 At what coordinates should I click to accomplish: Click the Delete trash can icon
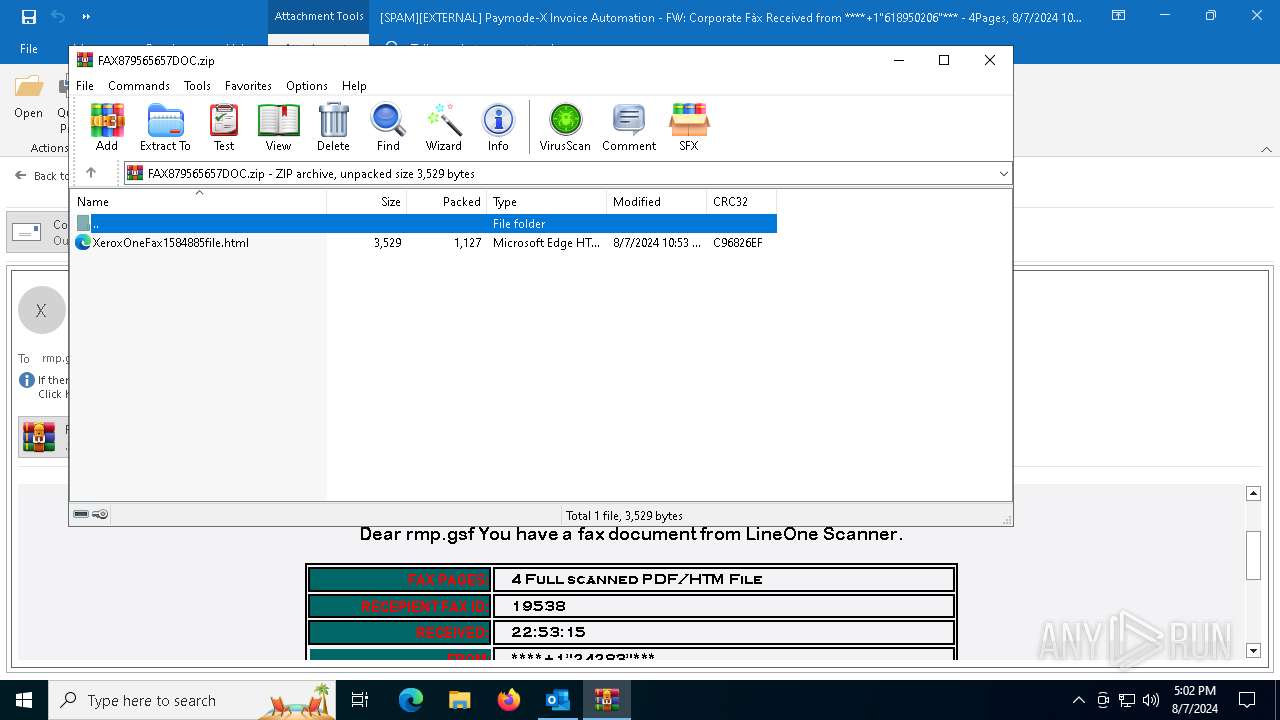(333, 127)
